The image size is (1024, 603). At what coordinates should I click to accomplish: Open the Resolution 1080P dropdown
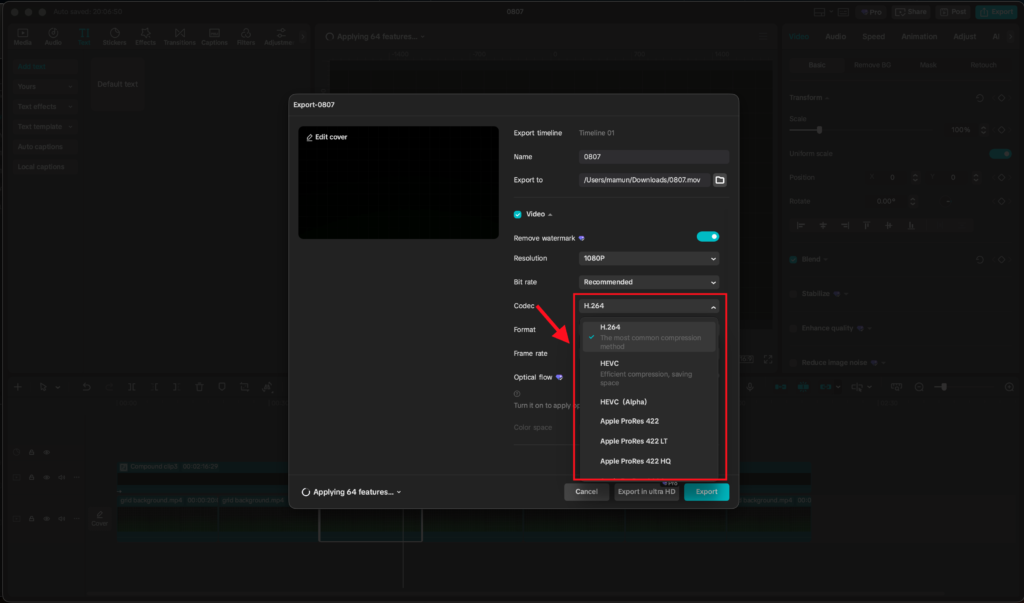648,258
